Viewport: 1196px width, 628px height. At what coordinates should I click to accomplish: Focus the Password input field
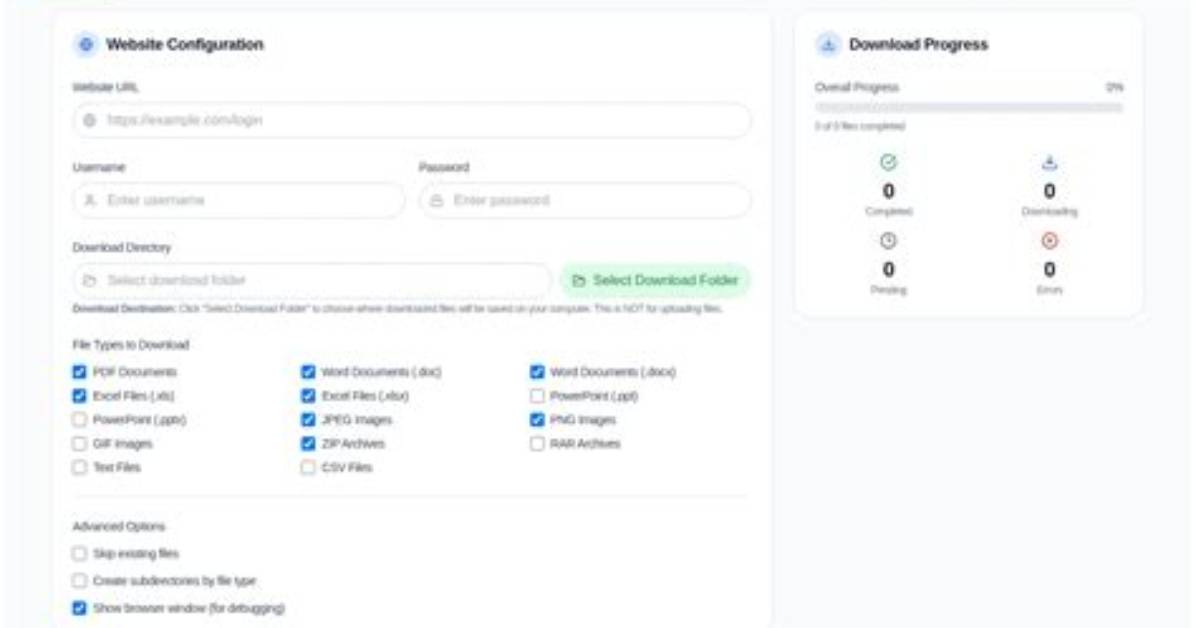coord(585,200)
